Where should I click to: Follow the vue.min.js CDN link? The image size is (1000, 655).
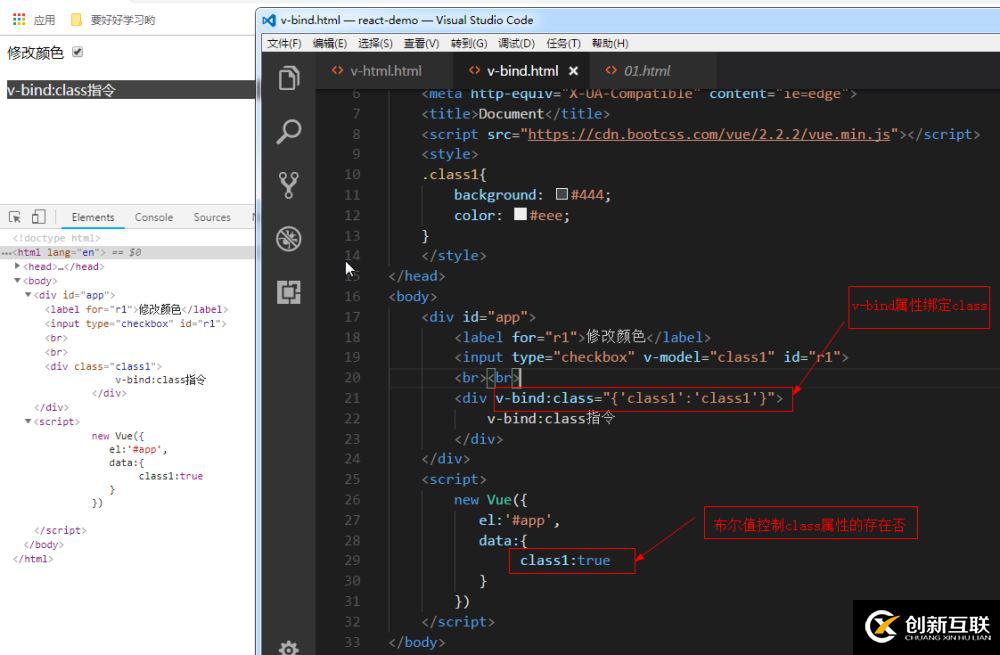point(709,134)
